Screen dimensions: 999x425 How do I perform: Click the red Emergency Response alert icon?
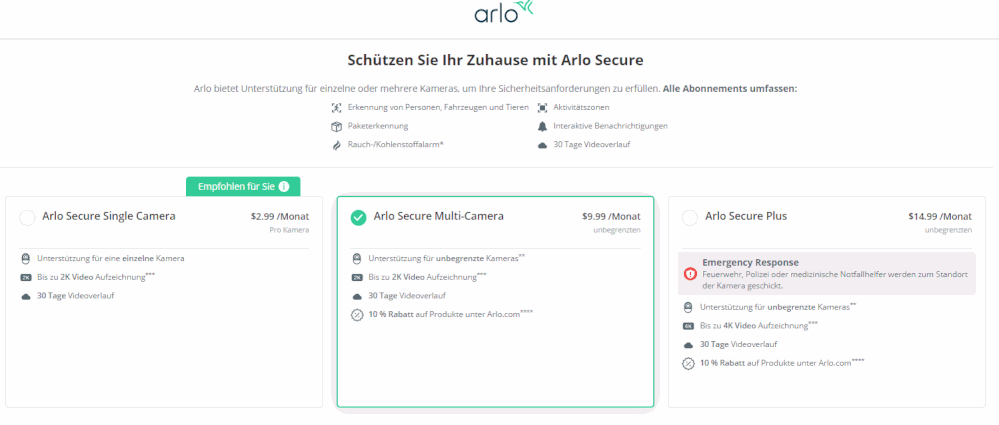[690, 273]
